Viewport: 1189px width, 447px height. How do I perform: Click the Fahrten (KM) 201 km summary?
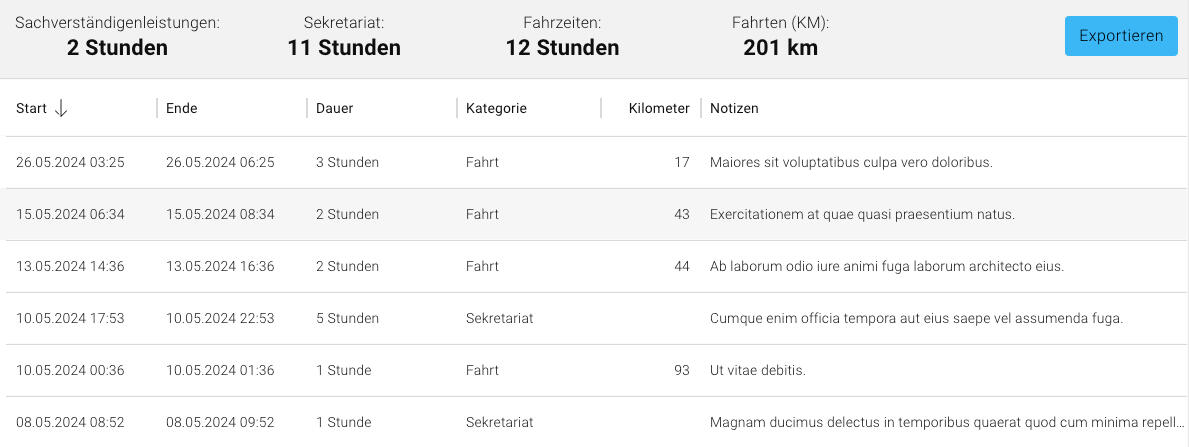780,36
